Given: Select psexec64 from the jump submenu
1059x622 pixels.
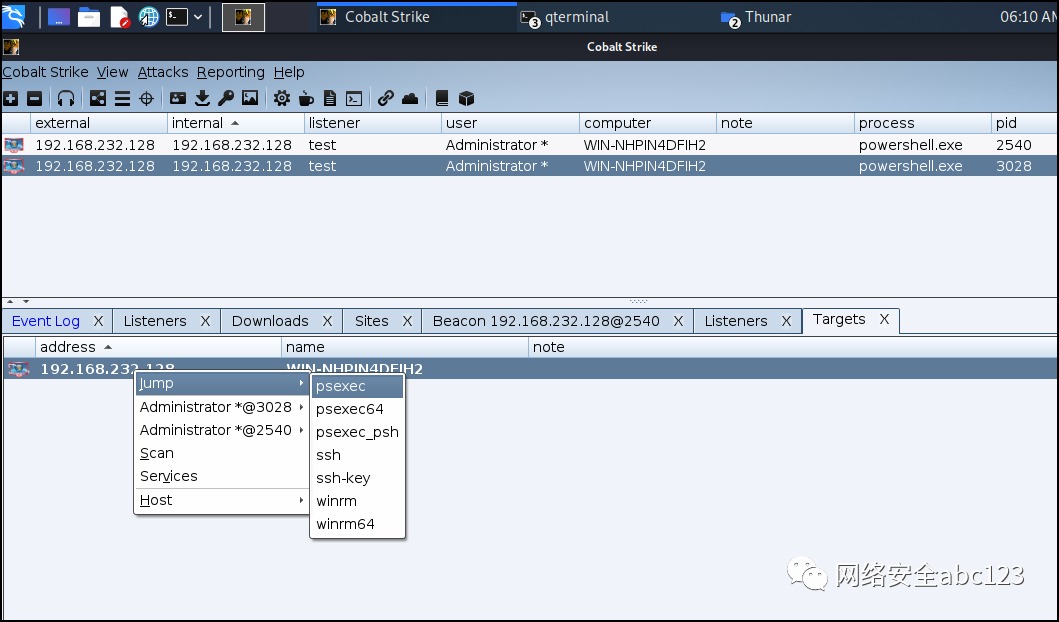Looking at the screenshot, I should click(349, 409).
